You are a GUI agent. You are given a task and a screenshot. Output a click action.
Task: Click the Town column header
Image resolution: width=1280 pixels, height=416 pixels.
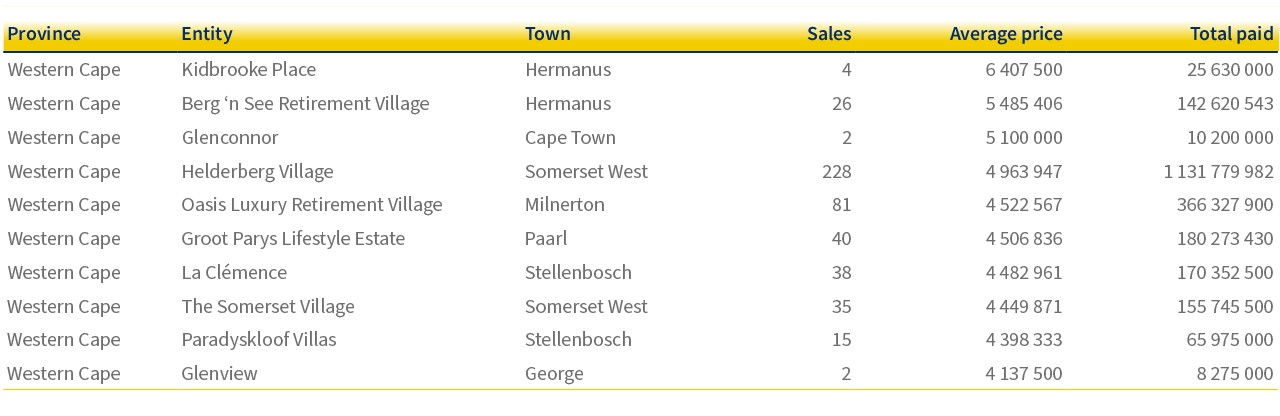[x=548, y=34]
